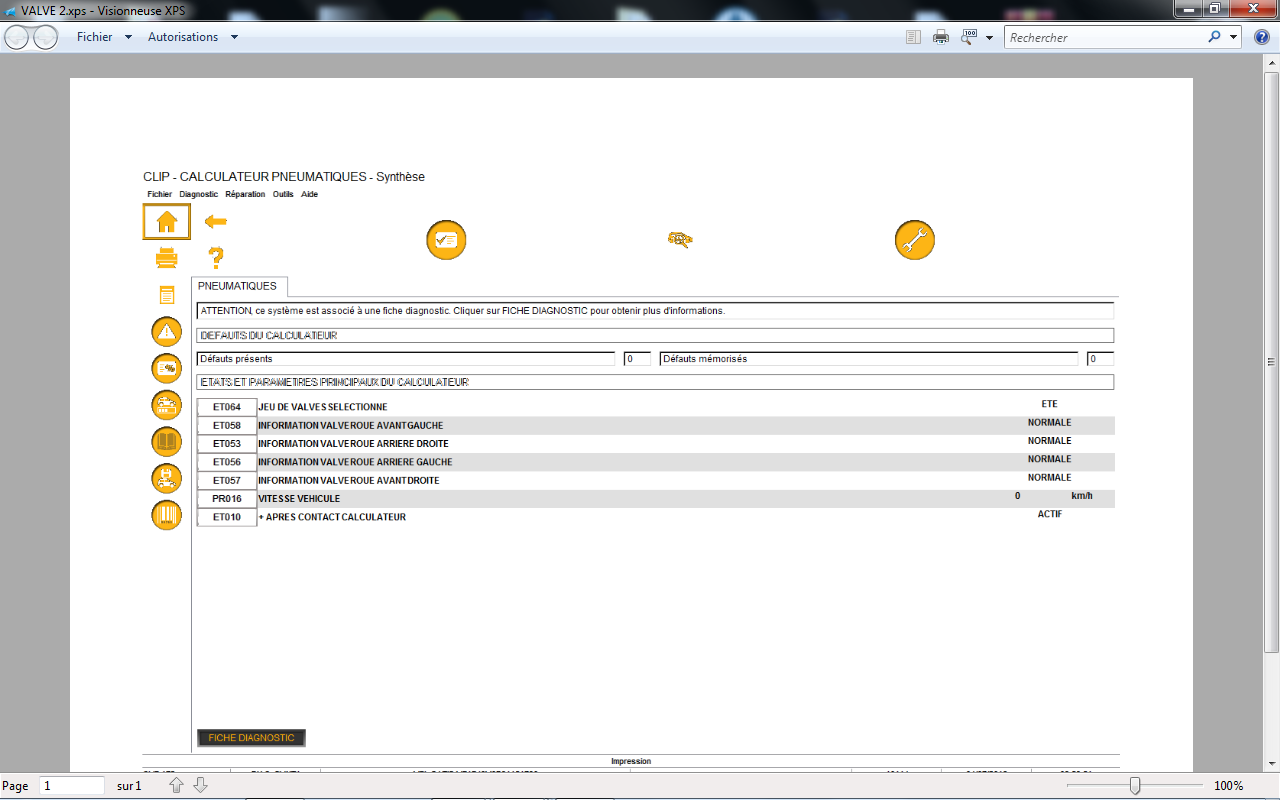Click the orange question mark help icon
This screenshot has height=800, width=1280.
click(215, 258)
